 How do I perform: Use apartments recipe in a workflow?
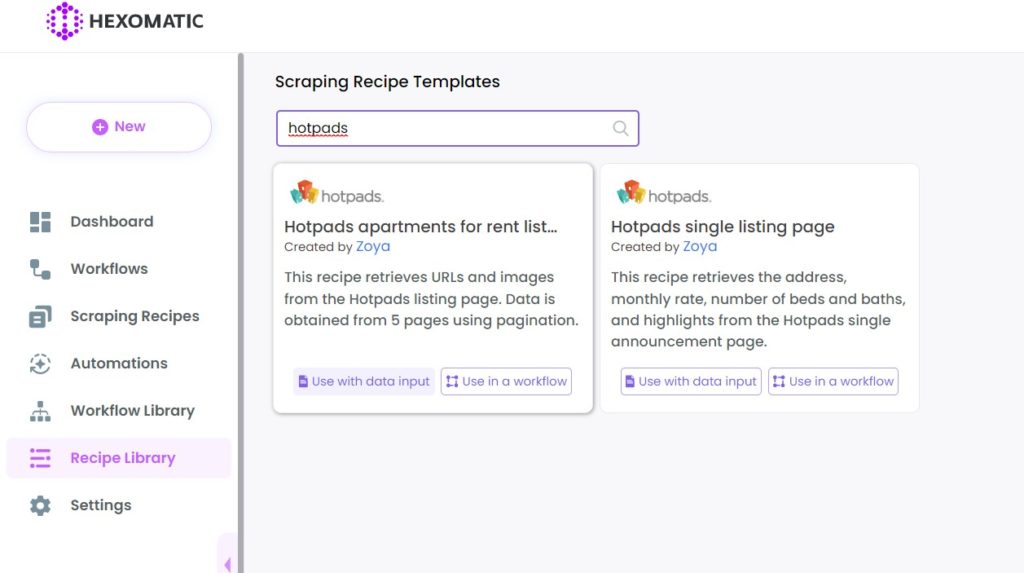click(506, 381)
